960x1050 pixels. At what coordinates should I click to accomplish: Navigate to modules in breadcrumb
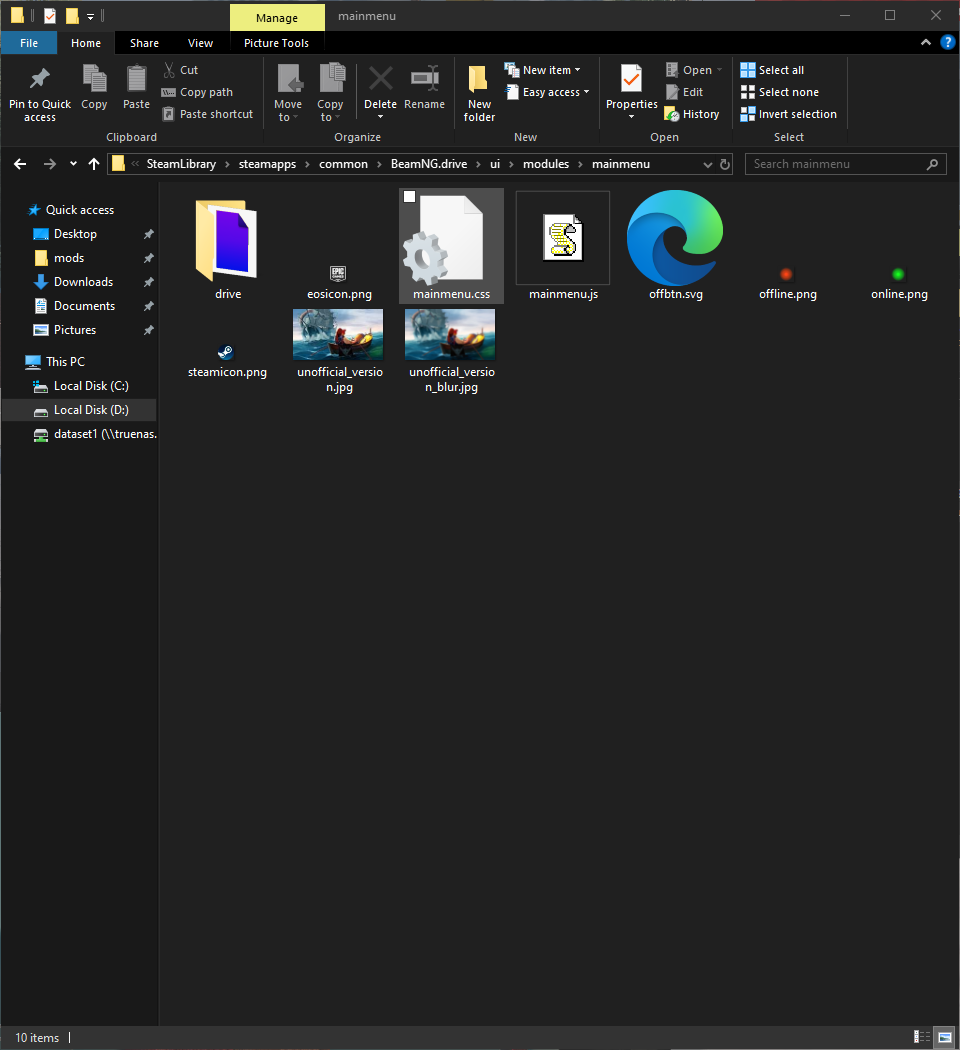546,164
